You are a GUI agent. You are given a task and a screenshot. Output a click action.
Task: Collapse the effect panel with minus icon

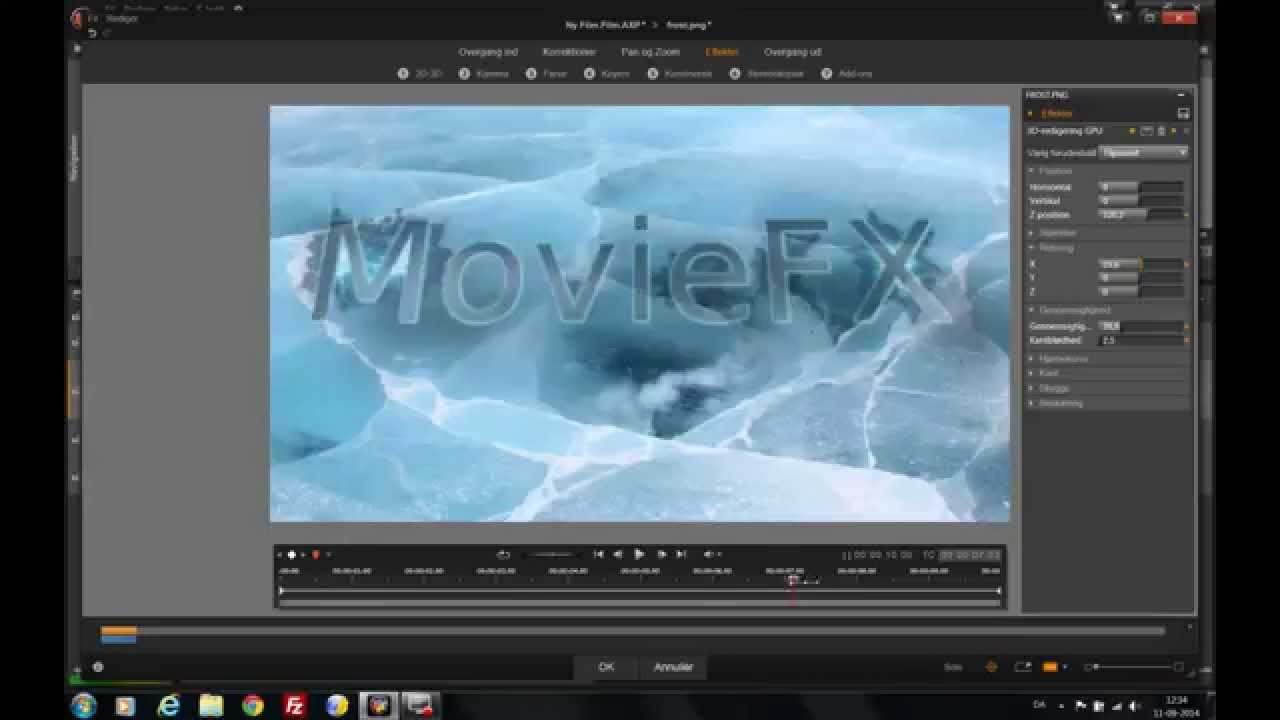tap(1181, 95)
